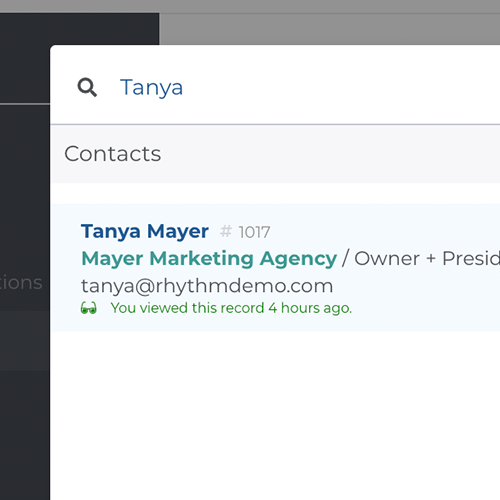Click the blank area below the search results
This screenshot has height=500, width=500.
(x=275, y=415)
